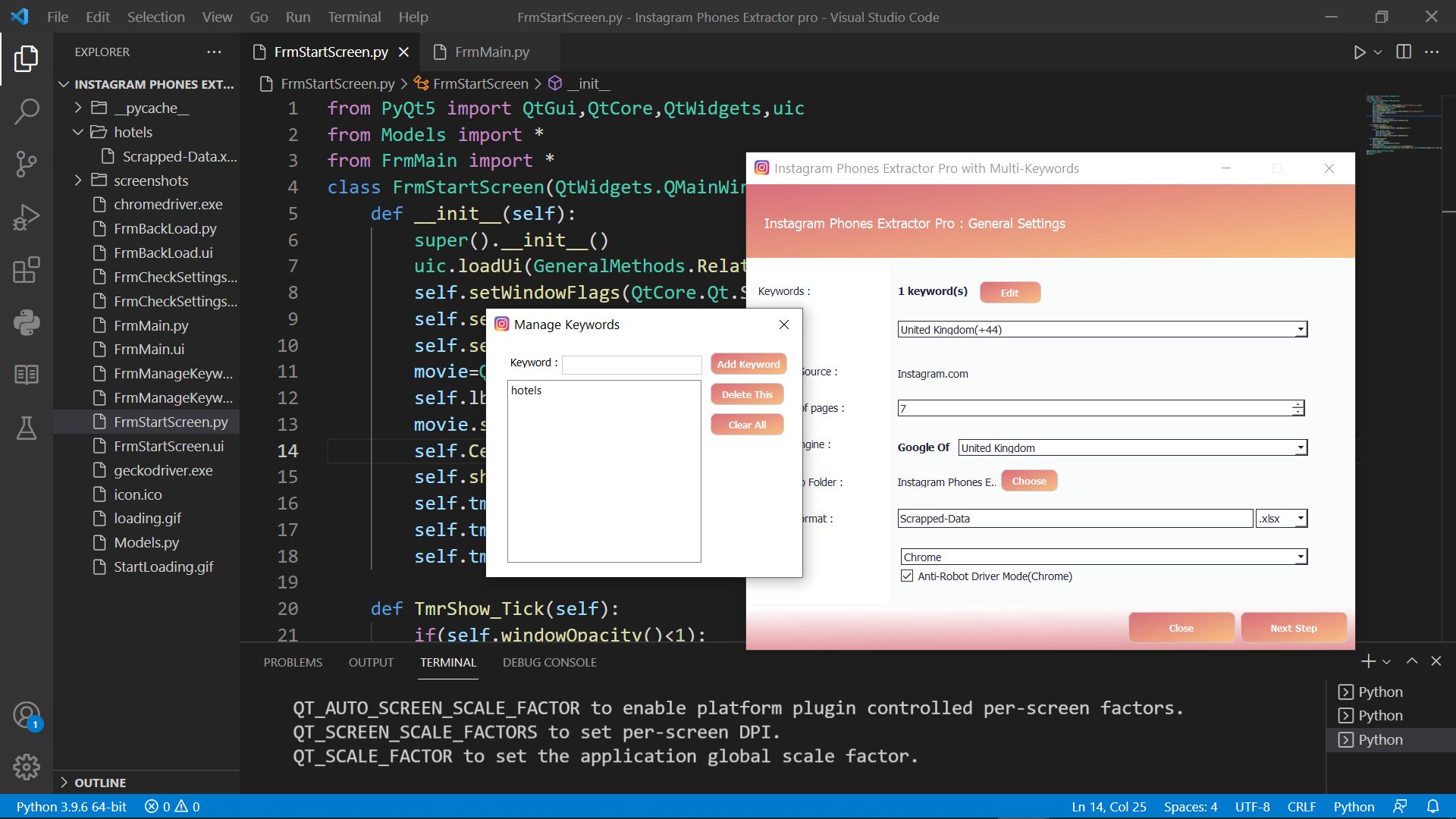Open Source Control view
Viewport: 1456px width, 819px height.
(x=26, y=164)
